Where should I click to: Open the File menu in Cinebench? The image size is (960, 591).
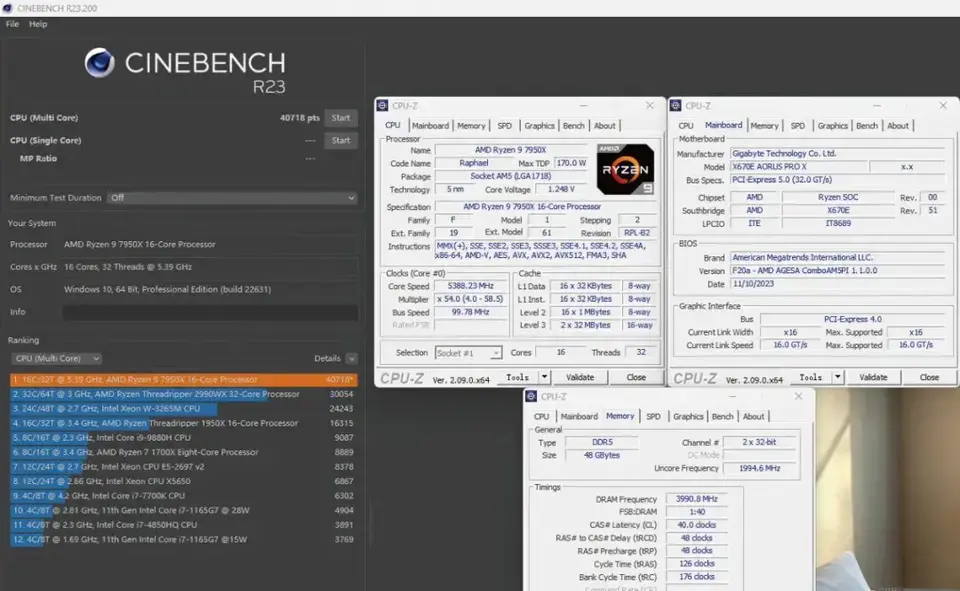(12, 24)
